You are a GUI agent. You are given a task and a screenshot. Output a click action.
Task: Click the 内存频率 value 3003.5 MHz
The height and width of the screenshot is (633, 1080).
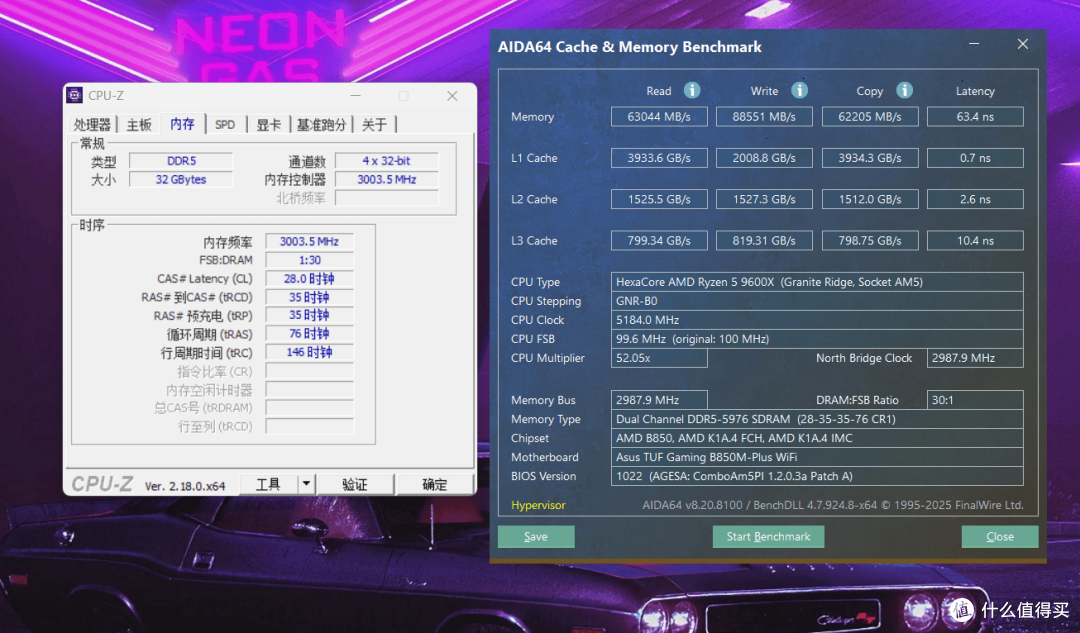309,241
